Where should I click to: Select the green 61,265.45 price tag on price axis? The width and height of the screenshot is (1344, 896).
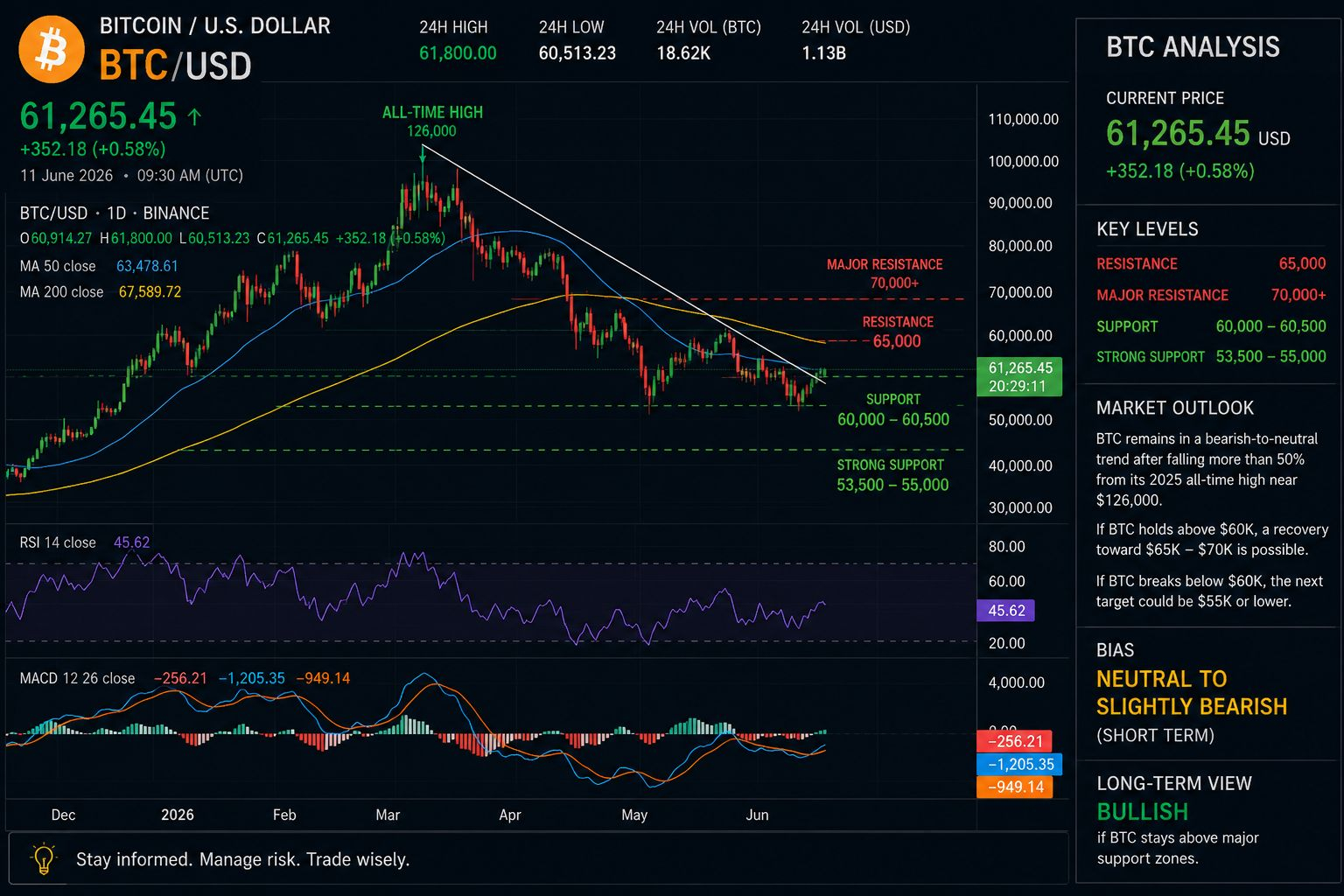click(x=1018, y=377)
